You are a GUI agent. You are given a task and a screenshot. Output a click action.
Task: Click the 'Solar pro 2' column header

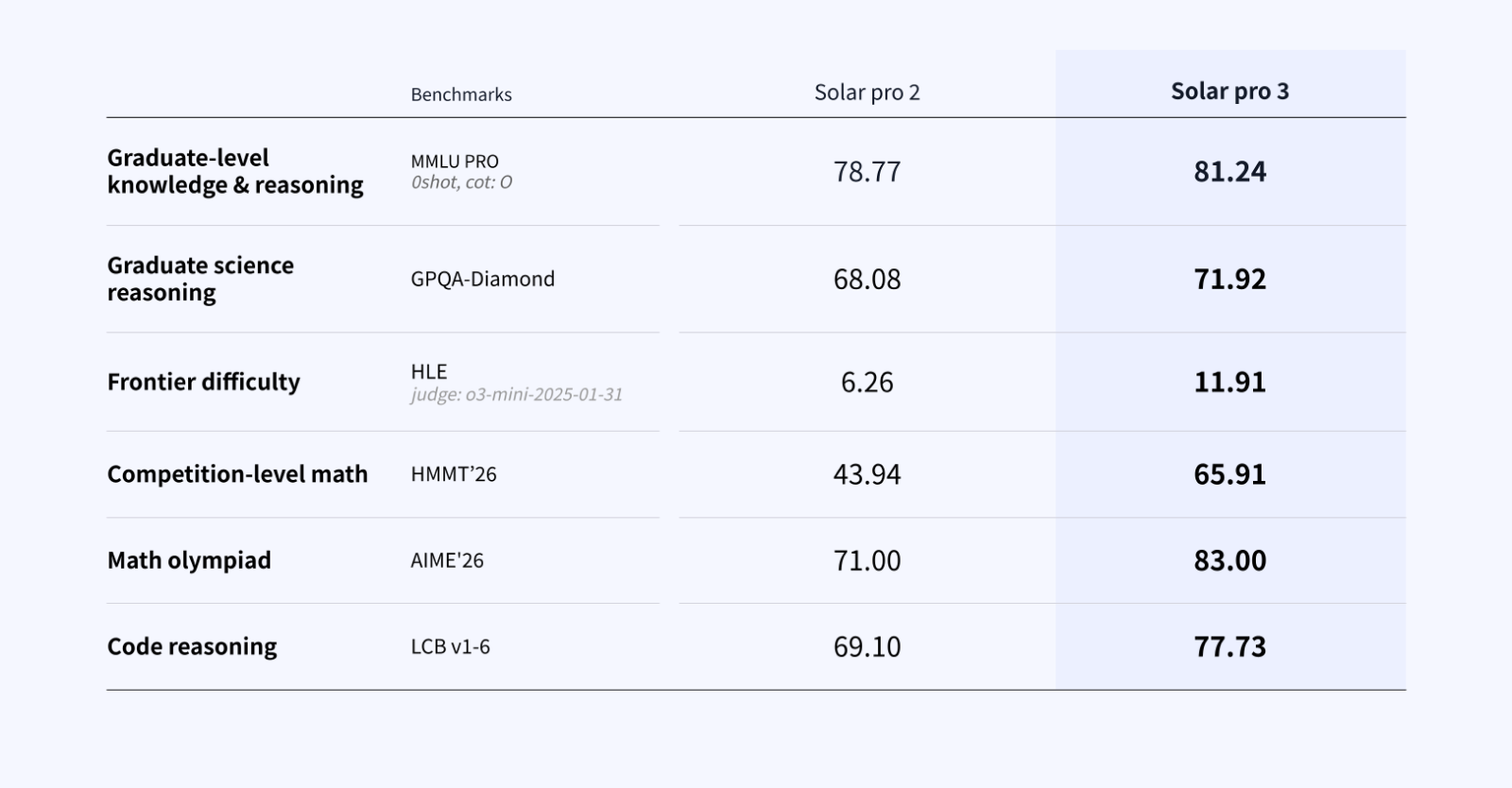click(867, 93)
